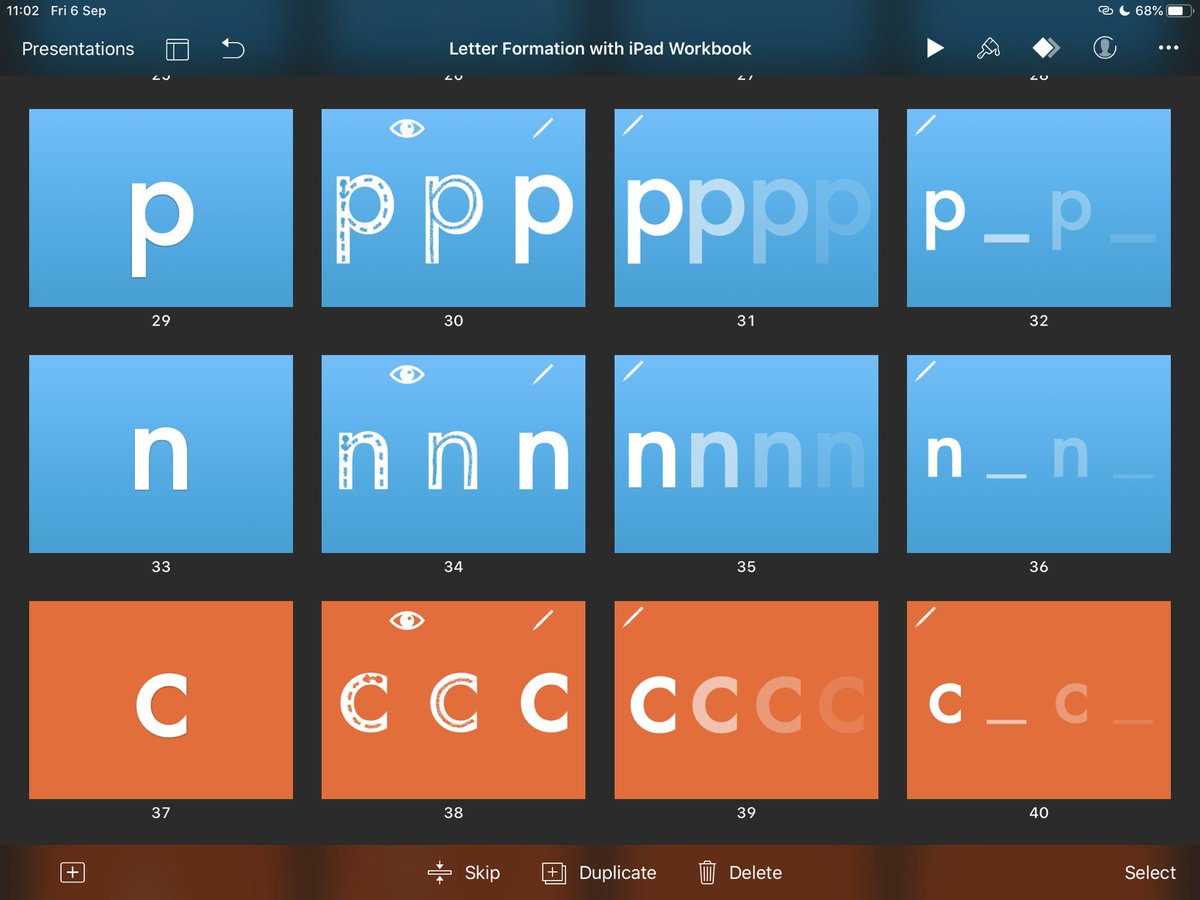
Task: Tap slide number label 40
Action: click(x=1039, y=813)
